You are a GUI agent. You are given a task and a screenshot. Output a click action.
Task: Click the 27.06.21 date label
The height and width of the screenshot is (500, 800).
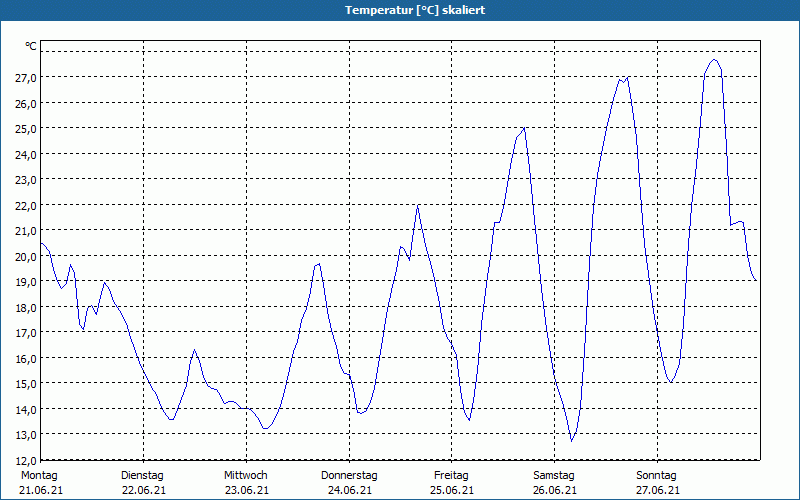click(x=657, y=490)
